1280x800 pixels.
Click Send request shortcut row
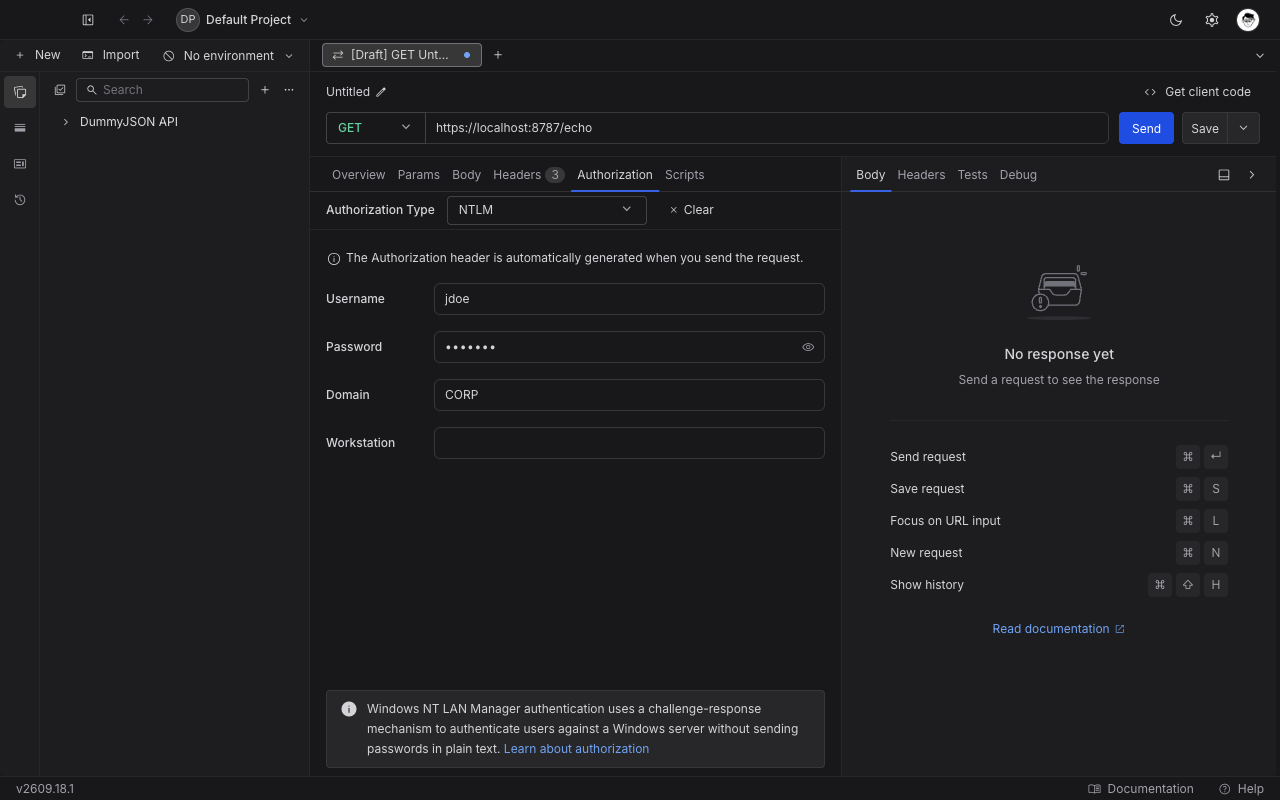point(1059,457)
